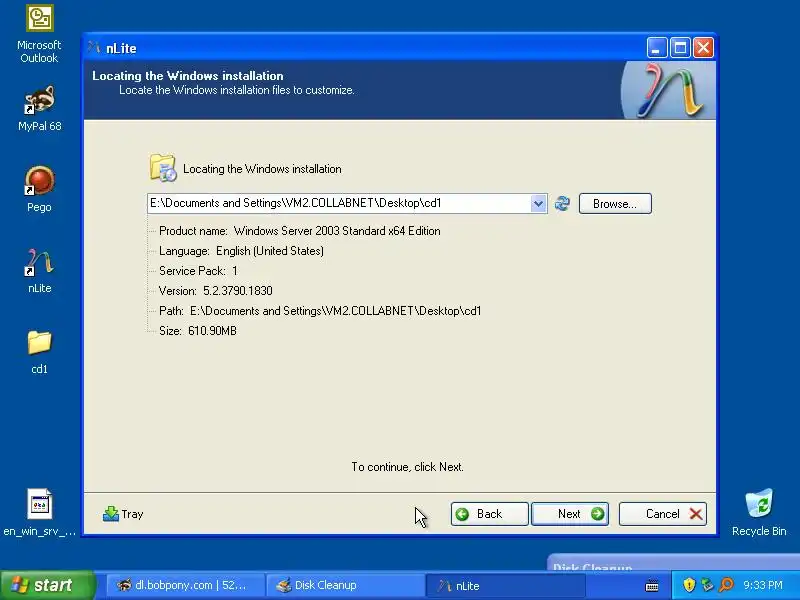
Task: Click the refresh icon beside the path box
Action: point(562,204)
